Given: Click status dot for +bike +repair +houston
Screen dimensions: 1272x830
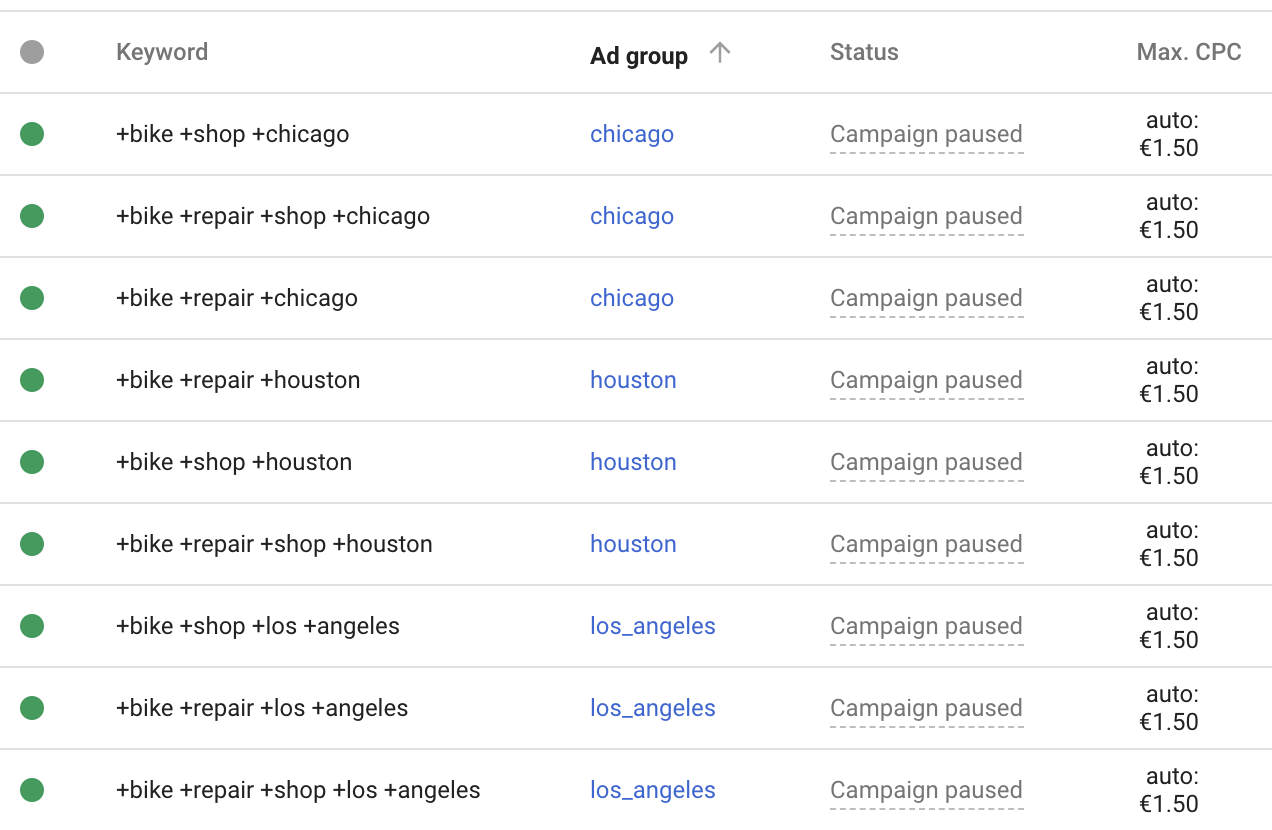Looking at the screenshot, I should pyautogui.click(x=32, y=380).
